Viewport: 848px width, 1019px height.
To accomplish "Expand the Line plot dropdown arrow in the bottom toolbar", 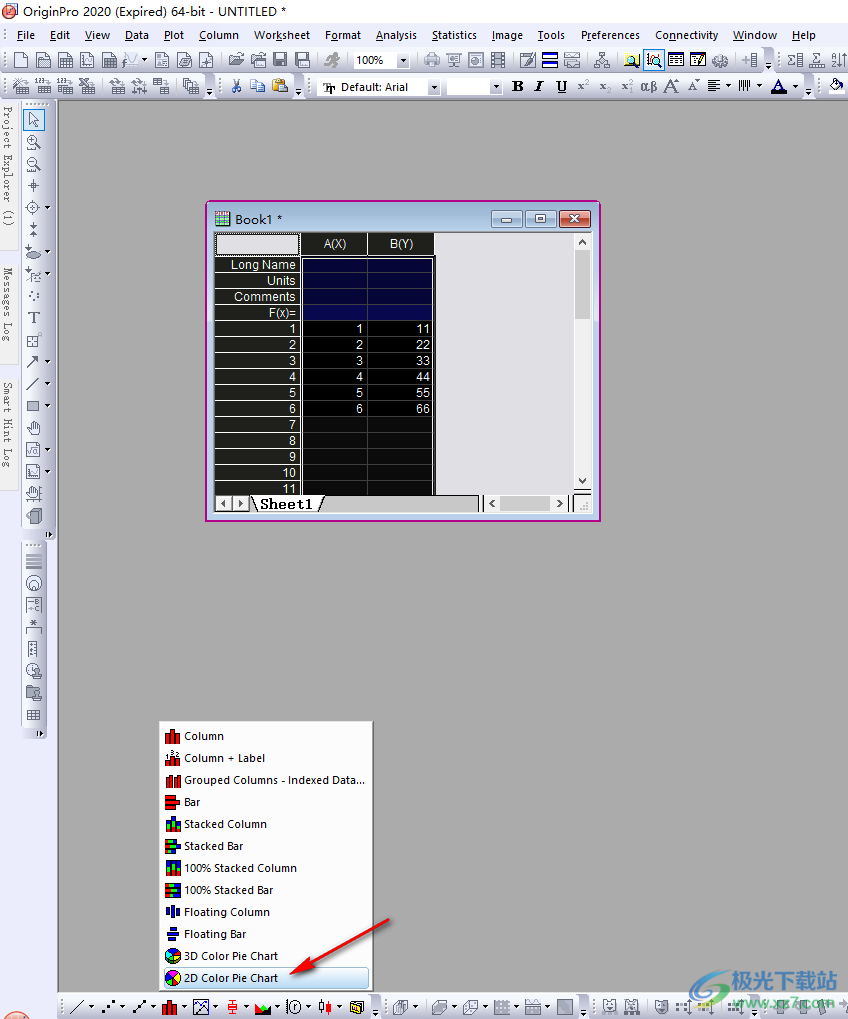I will 91,1007.
